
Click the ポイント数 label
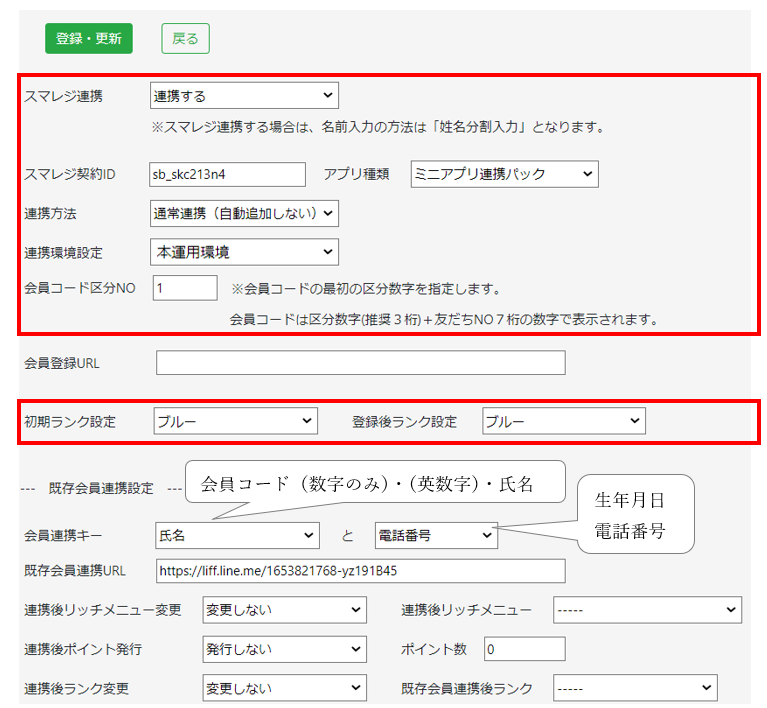click(433, 649)
